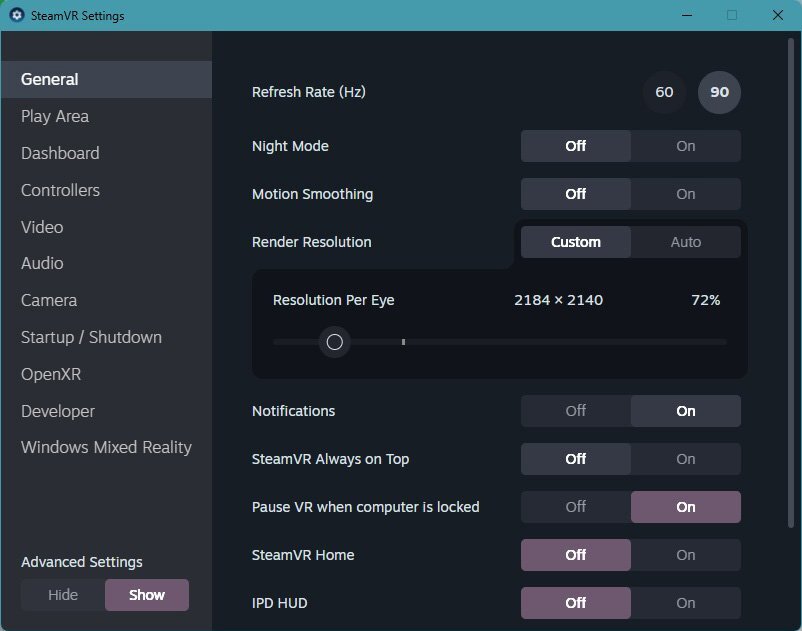Image resolution: width=802 pixels, height=631 pixels.
Task: Turn SteamVR Home off
Action: pos(575,555)
